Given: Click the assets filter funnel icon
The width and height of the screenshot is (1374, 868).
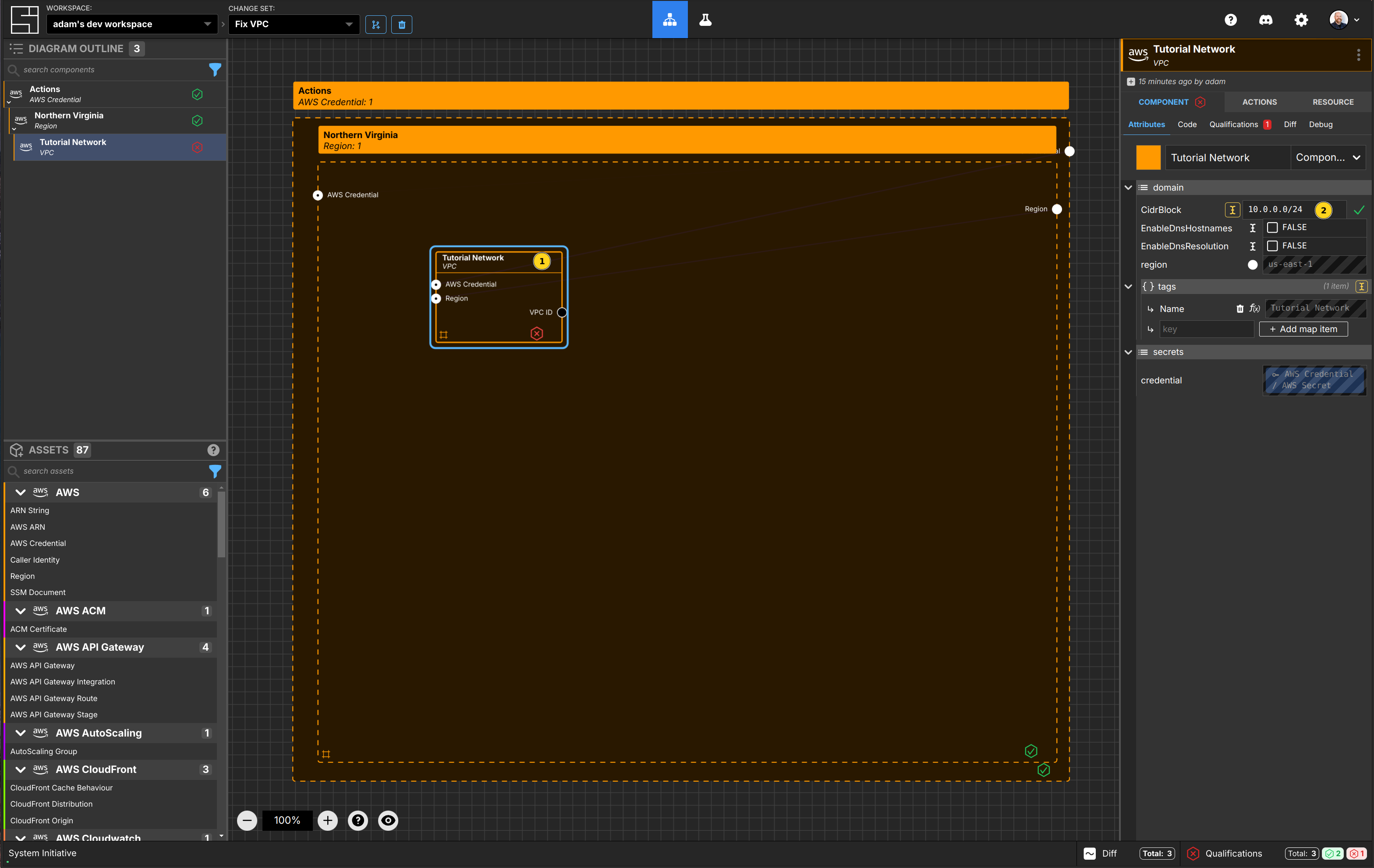Looking at the screenshot, I should tap(215, 471).
